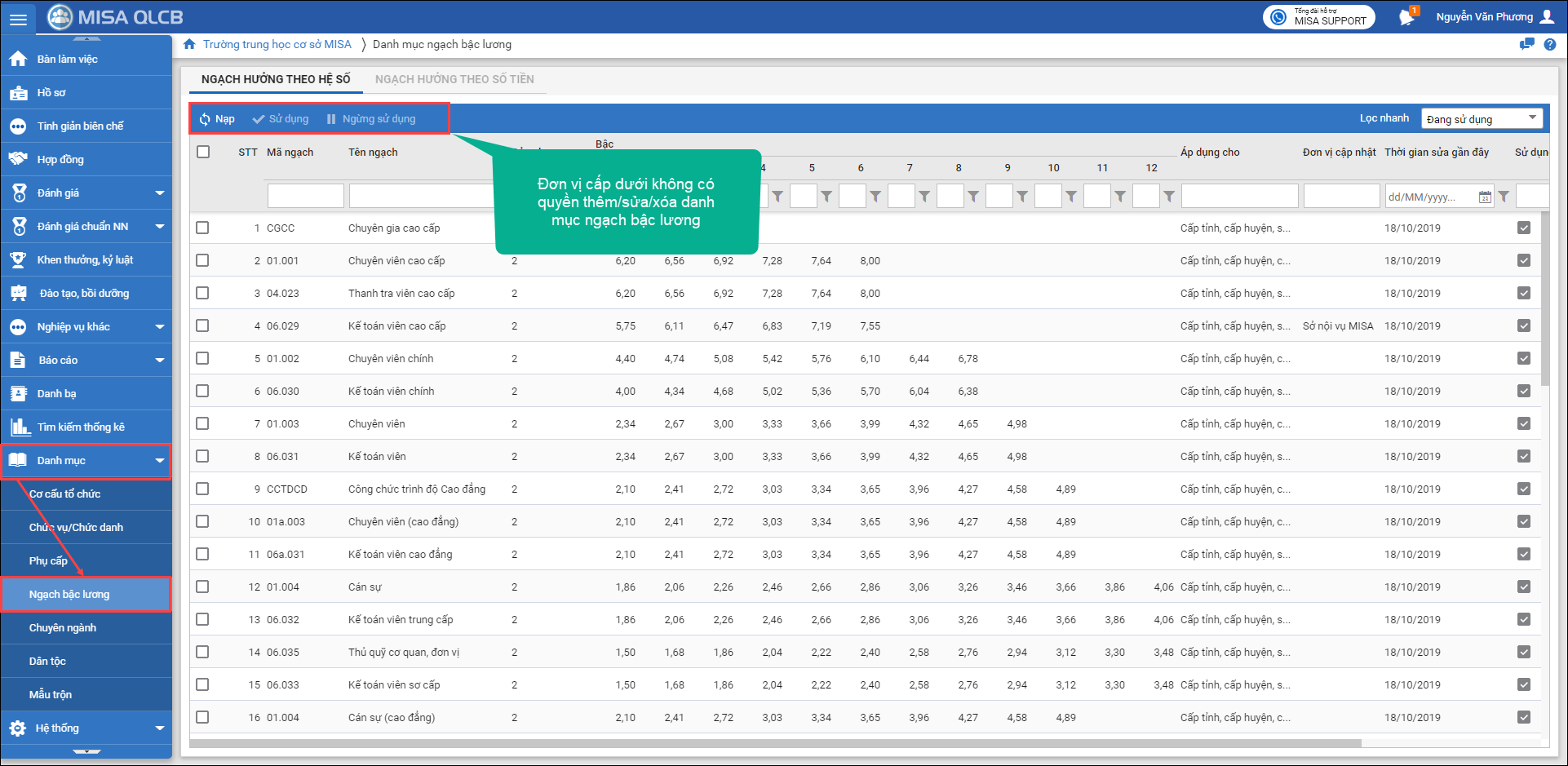The height and width of the screenshot is (766, 1568).
Task: Click the horizontal scrollbar below the table
Action: (x=775, y=743)
